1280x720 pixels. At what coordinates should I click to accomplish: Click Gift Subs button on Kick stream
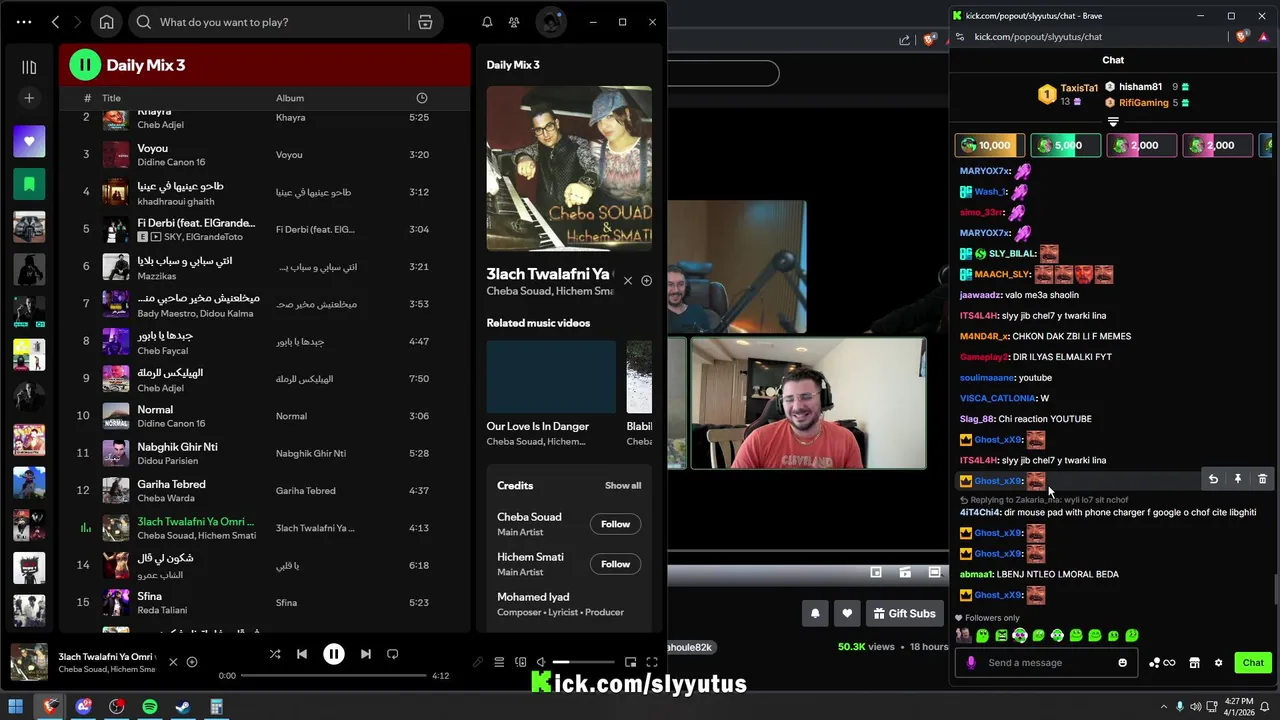(904, 613)
